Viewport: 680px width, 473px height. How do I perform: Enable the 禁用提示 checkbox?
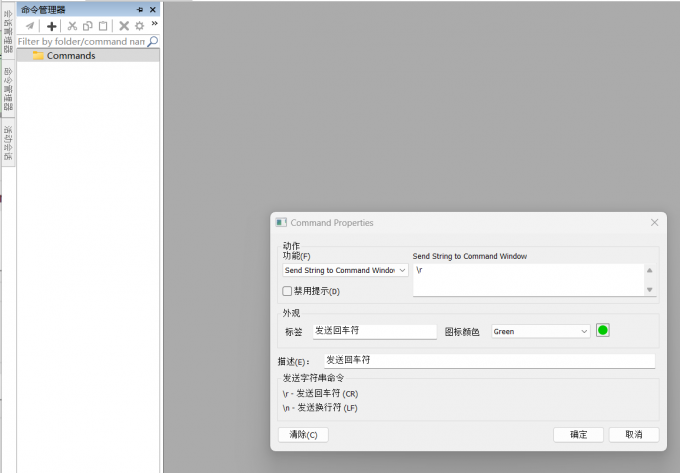tap(288, 291)
